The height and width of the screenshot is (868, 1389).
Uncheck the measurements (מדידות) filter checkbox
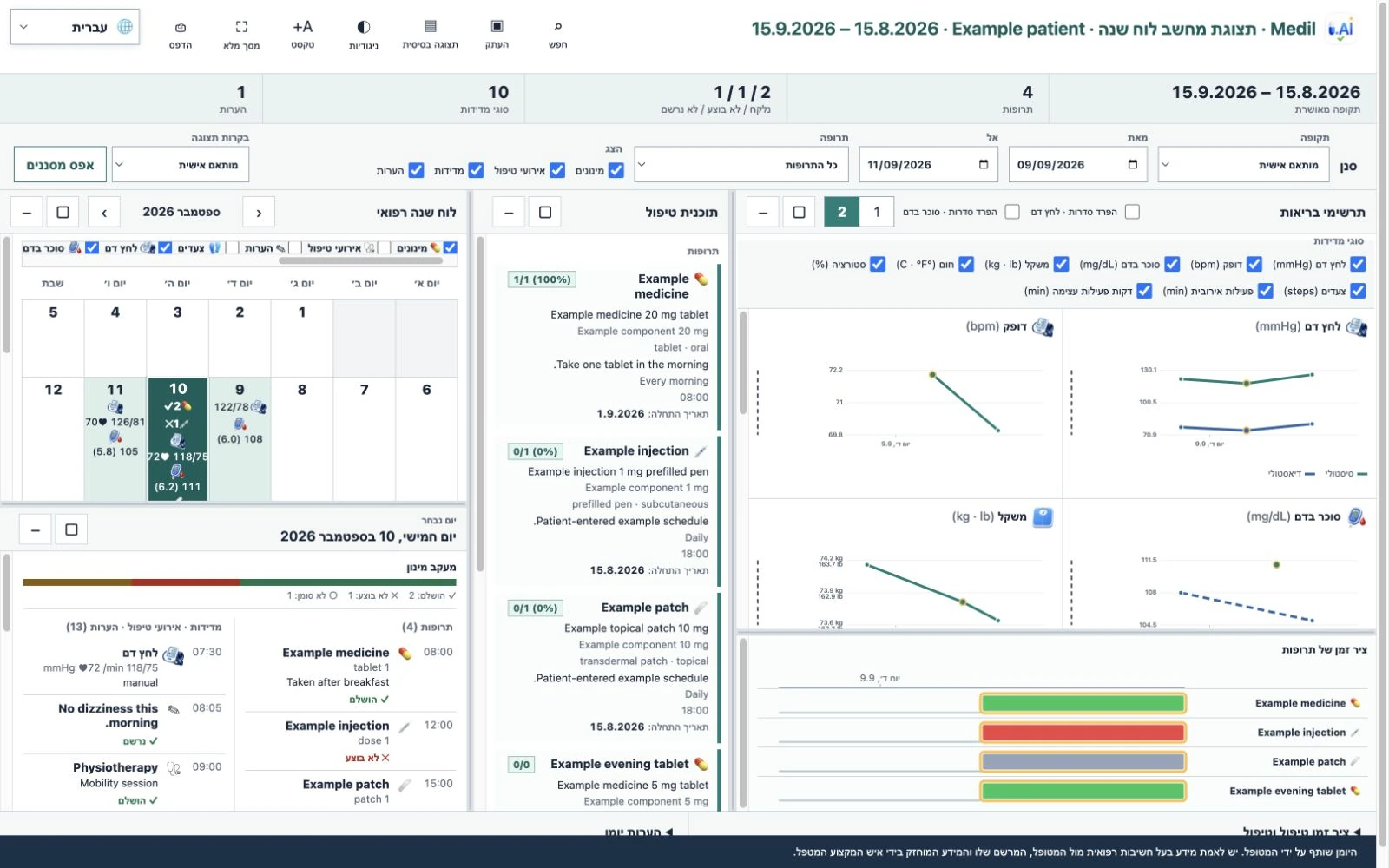tap(476, 170)
